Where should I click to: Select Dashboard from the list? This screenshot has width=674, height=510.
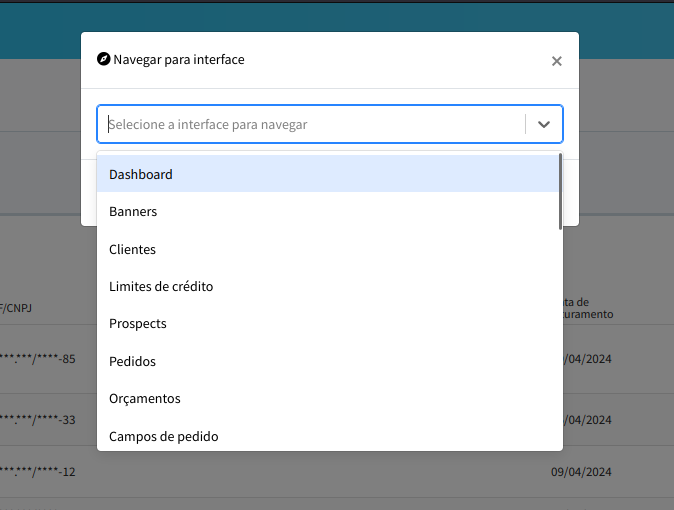(328, 174)
